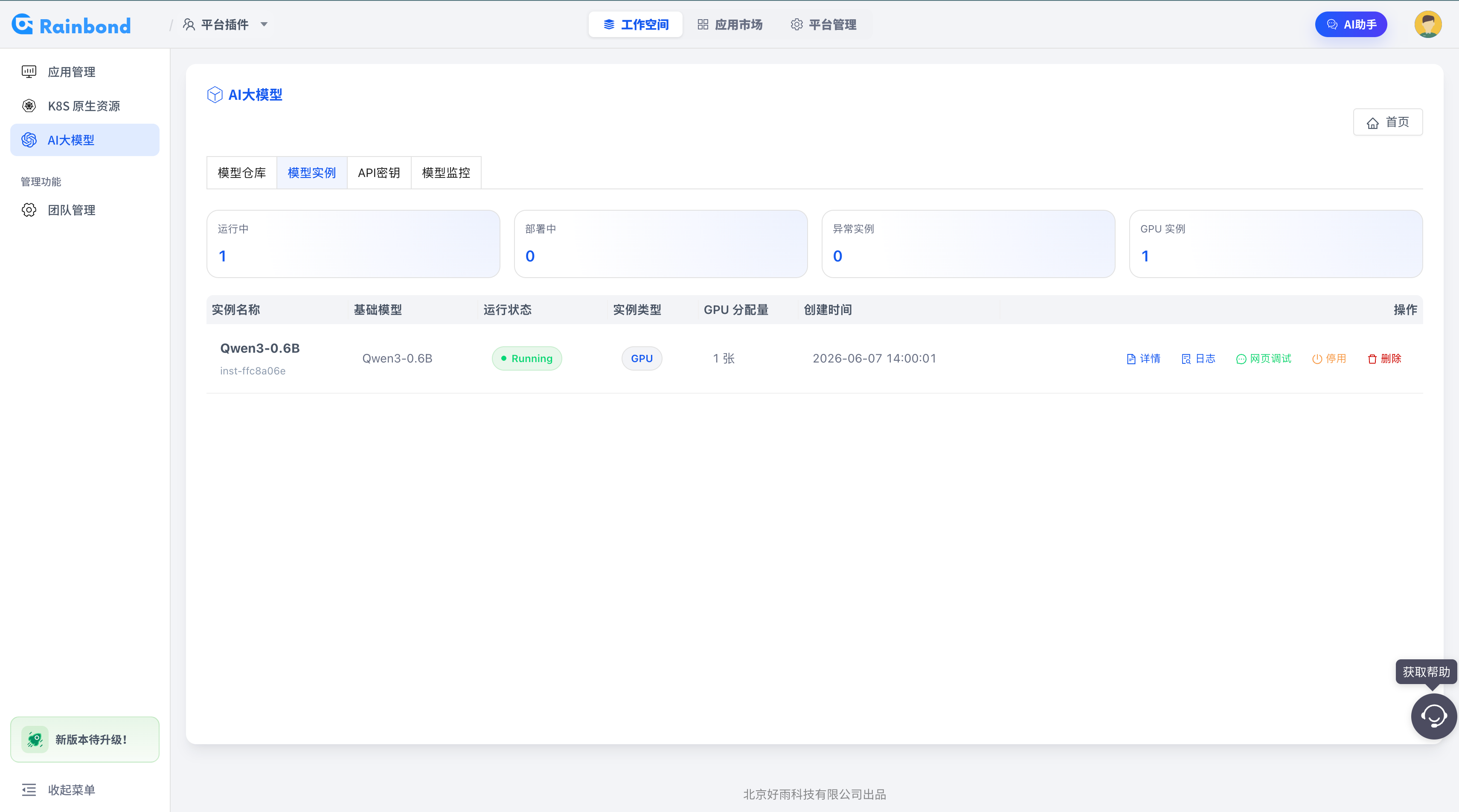Viewport: 1459px width, 812px height.
Task: Click the 异常实例 stat card
Action: pyautogui.click(x=968, y=244)
